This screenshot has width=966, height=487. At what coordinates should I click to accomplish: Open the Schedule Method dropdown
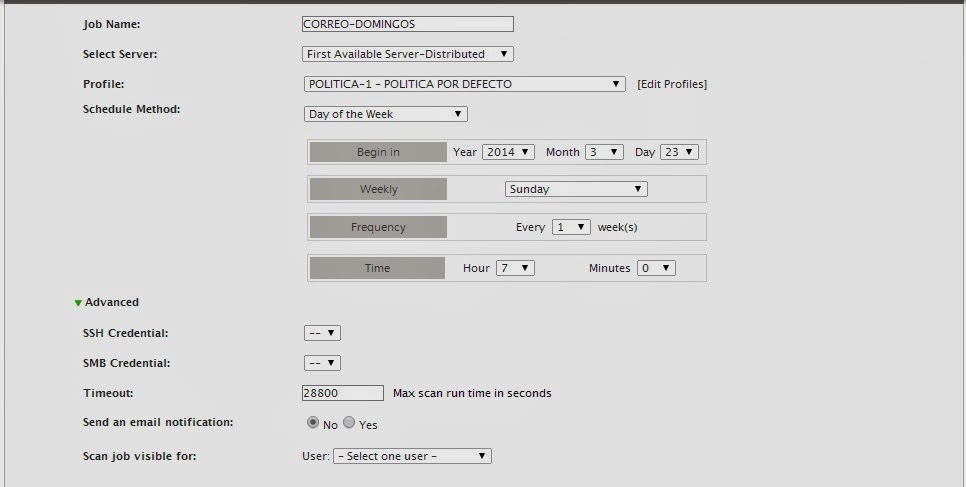pos(385,114)
